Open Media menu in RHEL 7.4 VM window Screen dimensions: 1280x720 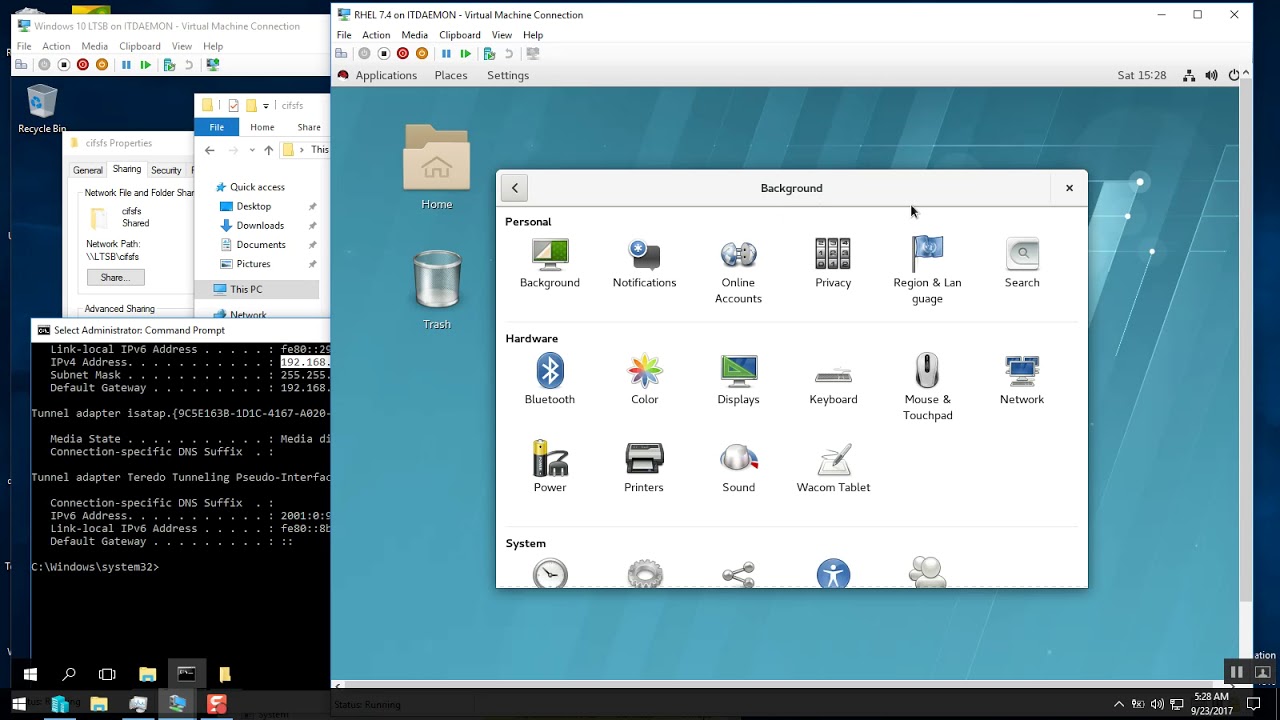point(414,35)
